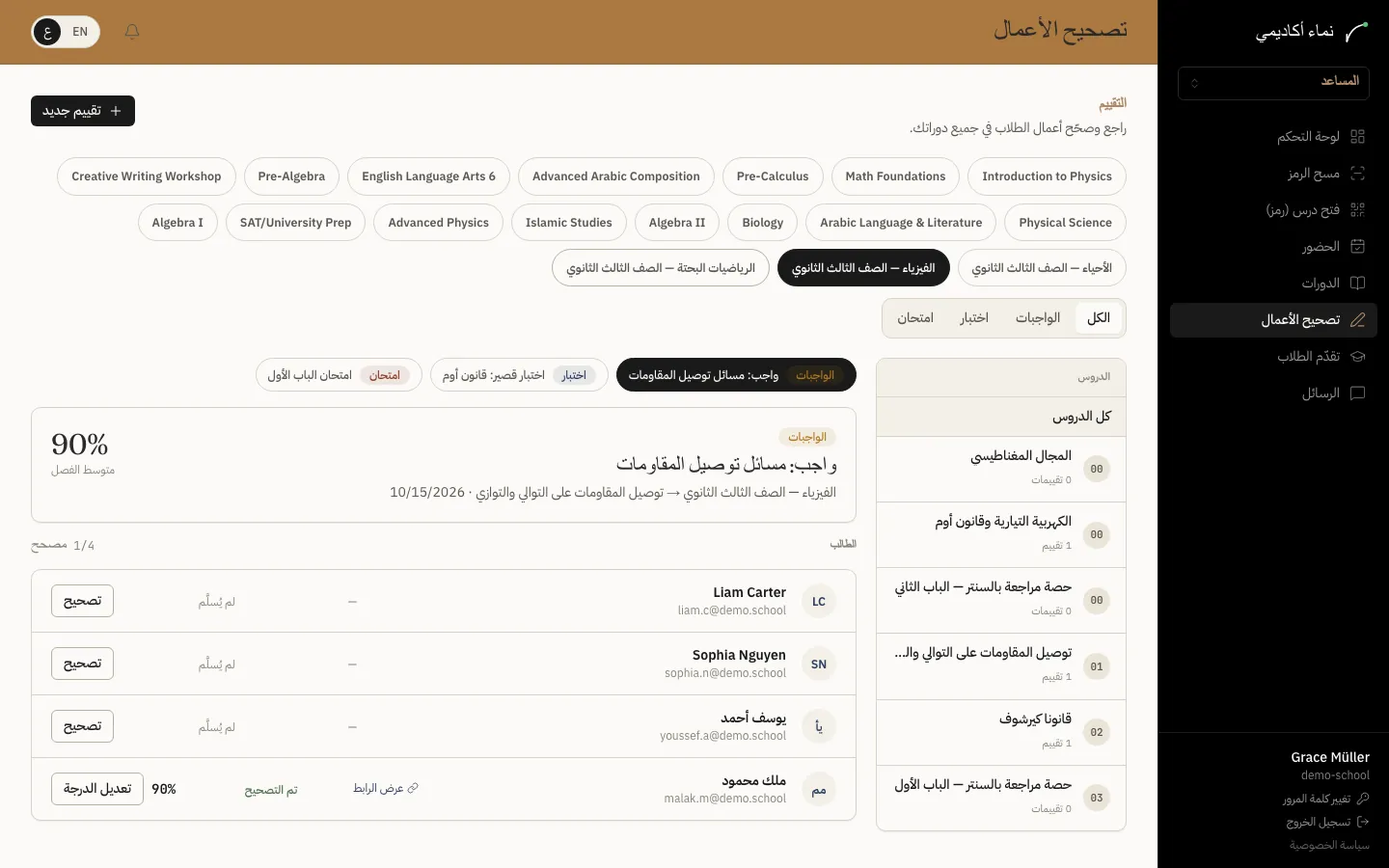The height and width of the screenshot is (868, 1389).
Task: Click the change password key icon
Action: [x=1363, y=799]
